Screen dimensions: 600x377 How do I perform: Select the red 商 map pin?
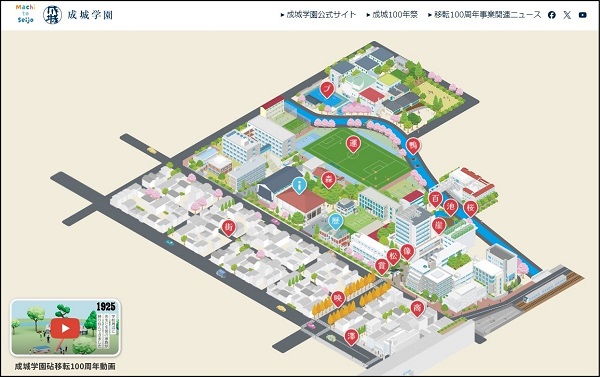pos(417,308)
